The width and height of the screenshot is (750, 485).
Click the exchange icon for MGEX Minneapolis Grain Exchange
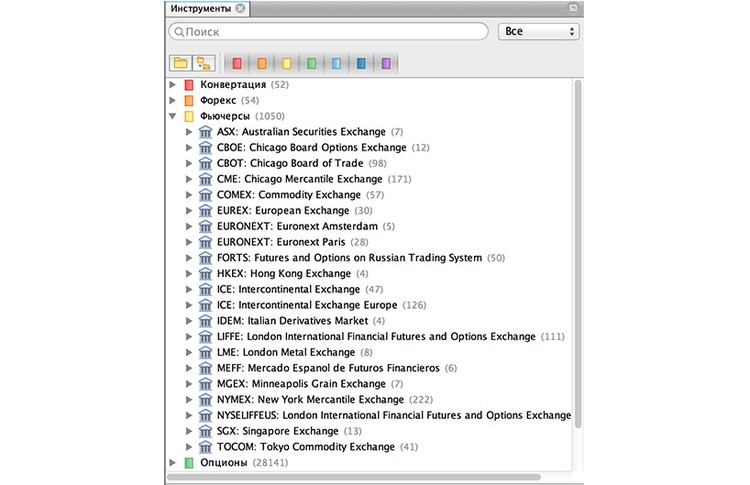click(x=205, y=384)
